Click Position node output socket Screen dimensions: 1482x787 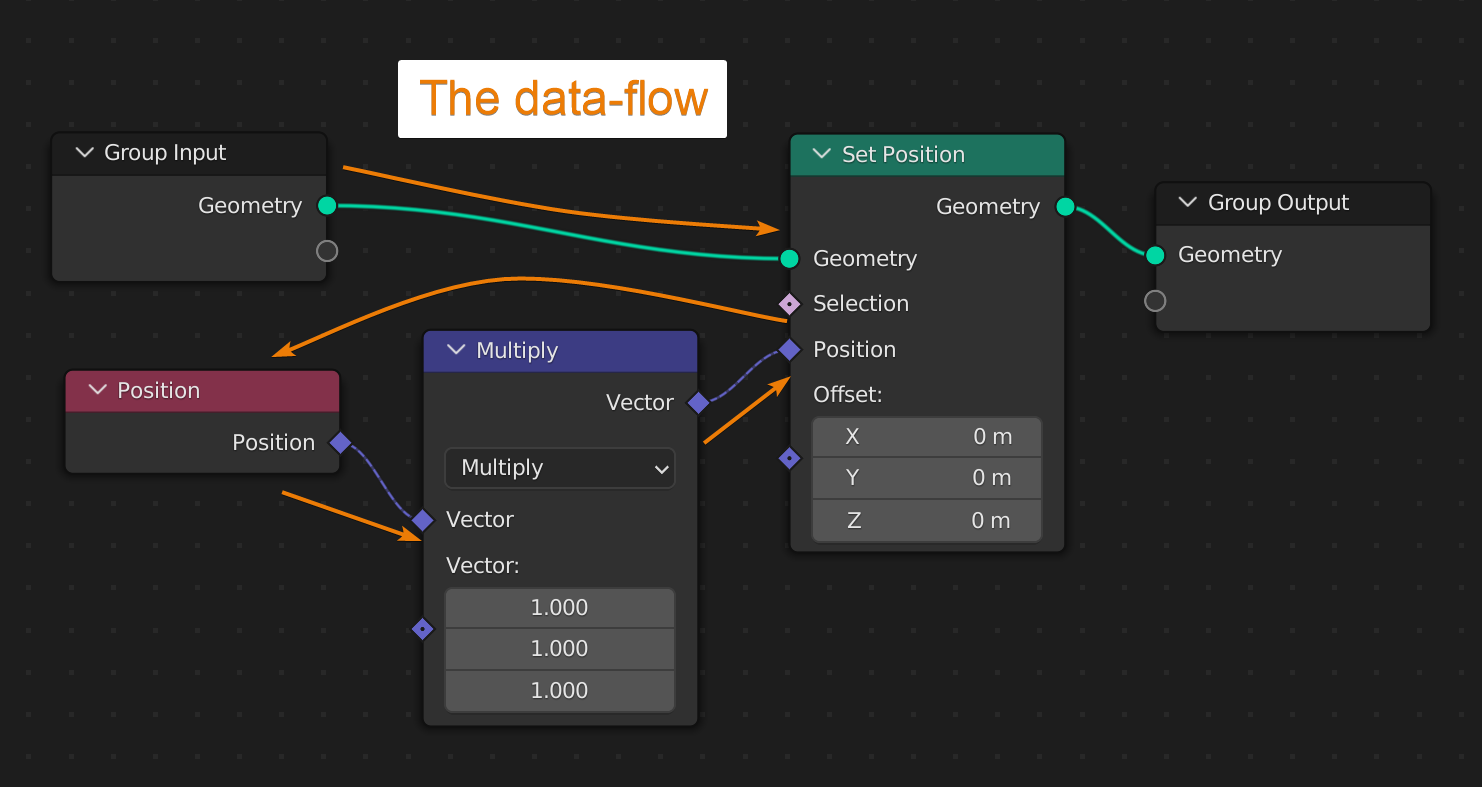[340, 443]
